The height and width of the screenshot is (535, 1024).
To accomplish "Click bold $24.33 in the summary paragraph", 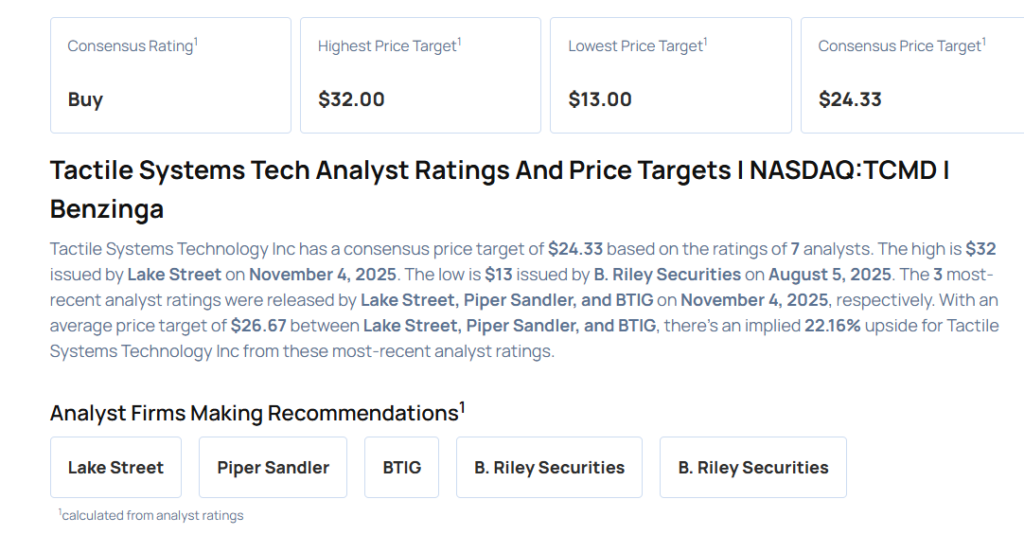I will pos(575,248).
